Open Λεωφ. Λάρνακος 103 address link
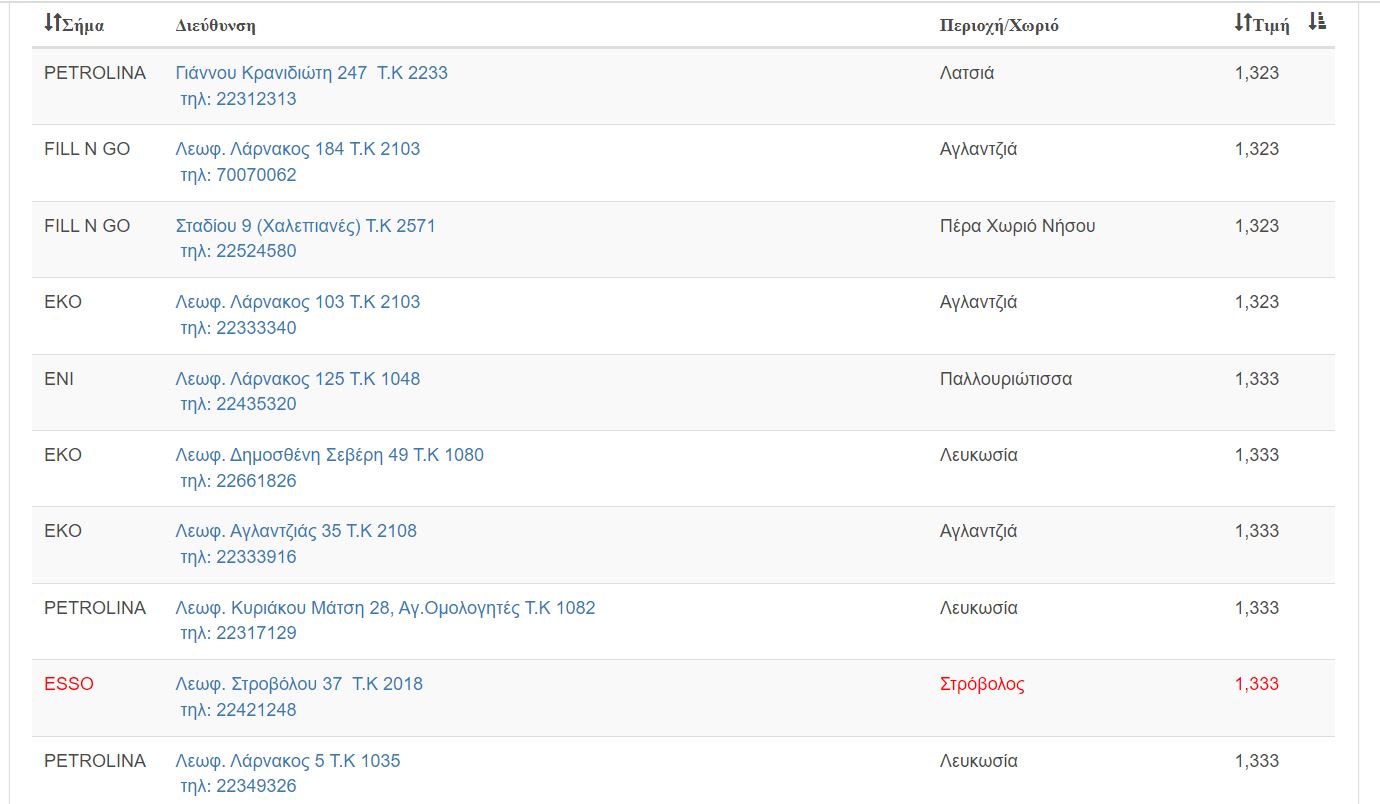The height and width of the screenshot is (804, 1380). (x=298, y=302)
